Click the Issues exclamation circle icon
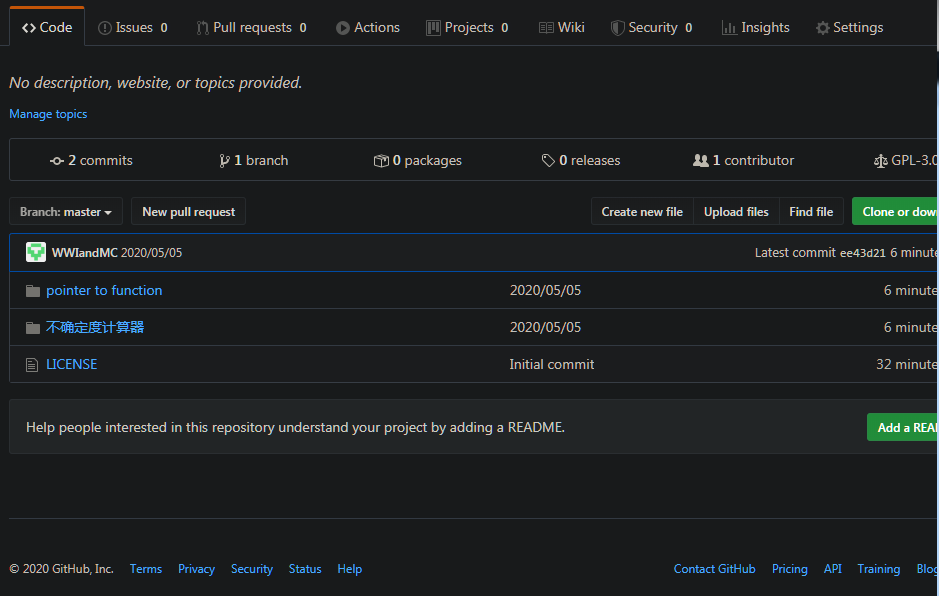This screenshot has height=596, width=939. (x=105, y=28)
